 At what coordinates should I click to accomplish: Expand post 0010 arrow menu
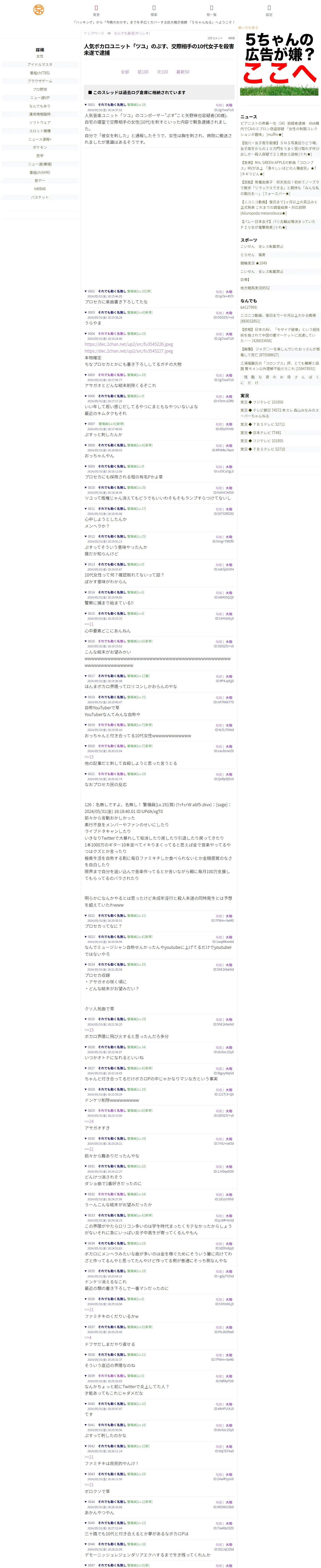click(86, 488)
